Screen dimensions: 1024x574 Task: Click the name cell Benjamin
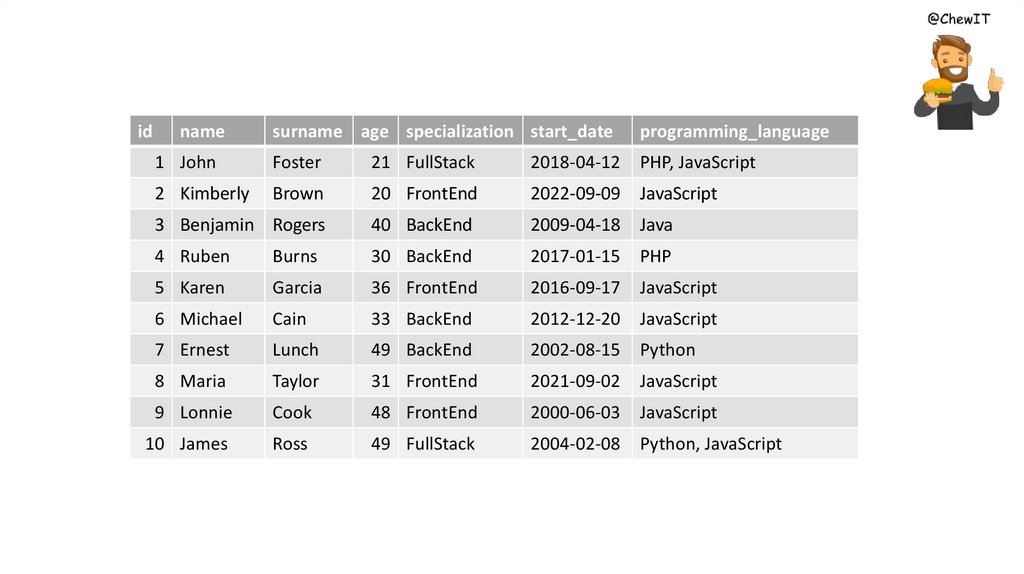[217, 225]
